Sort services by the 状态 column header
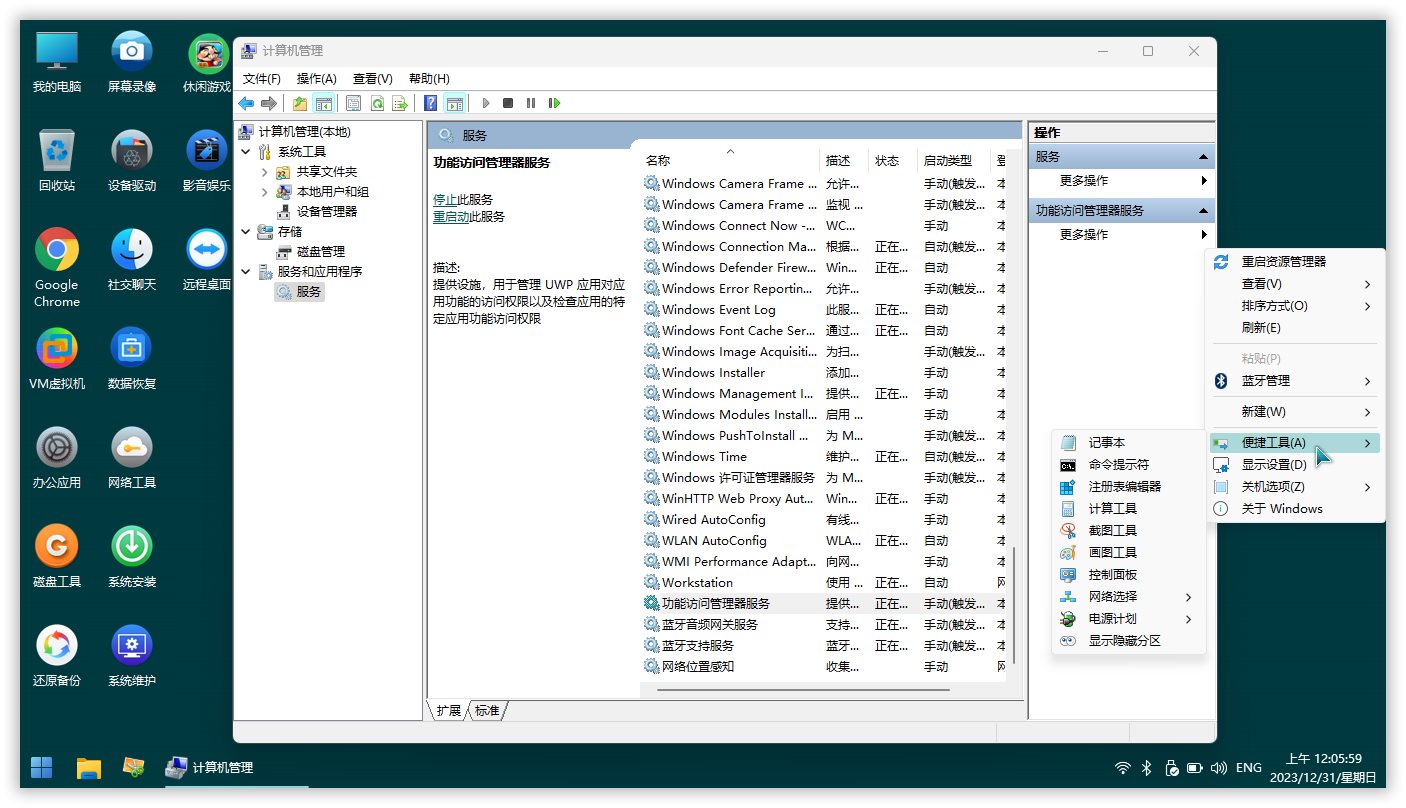This screenshot has width=1406, height=808. click(893, 160)
